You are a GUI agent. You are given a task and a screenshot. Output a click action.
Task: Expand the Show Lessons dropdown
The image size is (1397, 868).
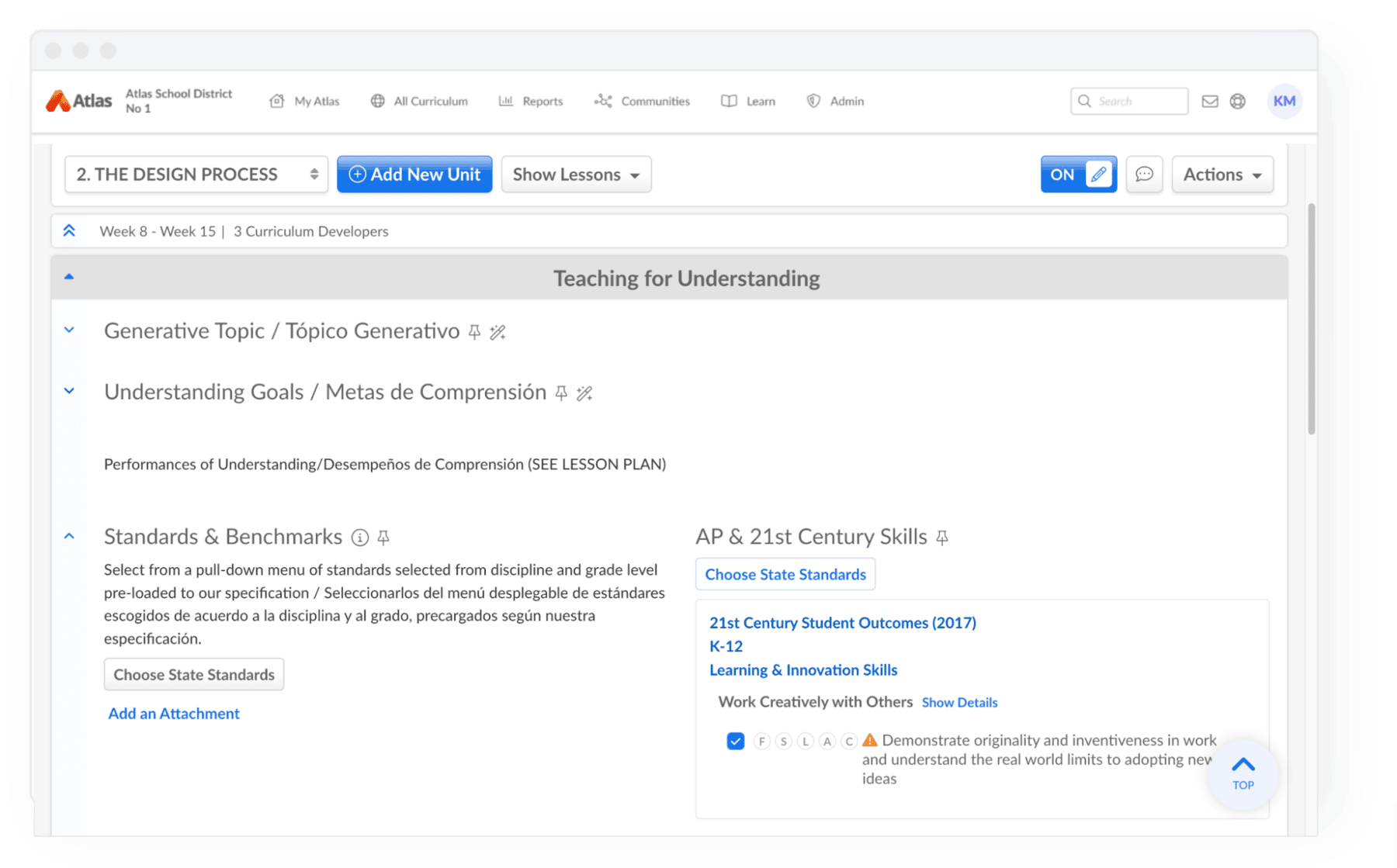576,175
